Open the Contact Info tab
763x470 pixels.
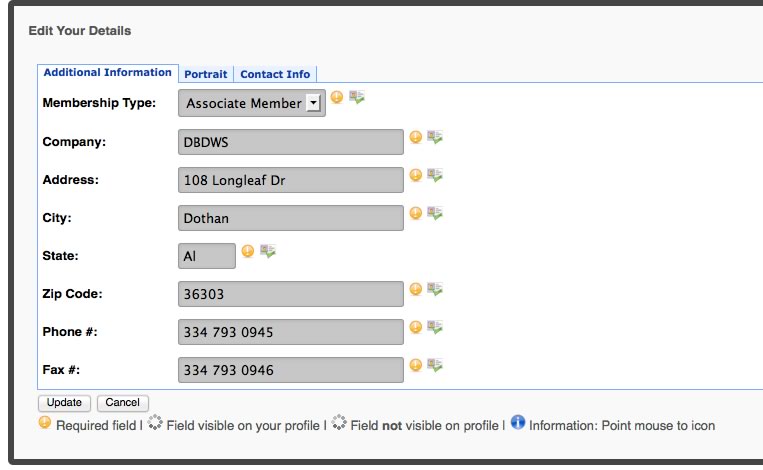click(x=275, y=74)
